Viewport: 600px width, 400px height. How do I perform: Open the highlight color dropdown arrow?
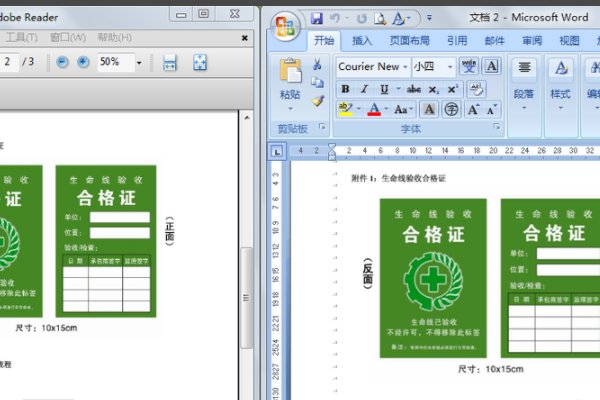(359, 109)
